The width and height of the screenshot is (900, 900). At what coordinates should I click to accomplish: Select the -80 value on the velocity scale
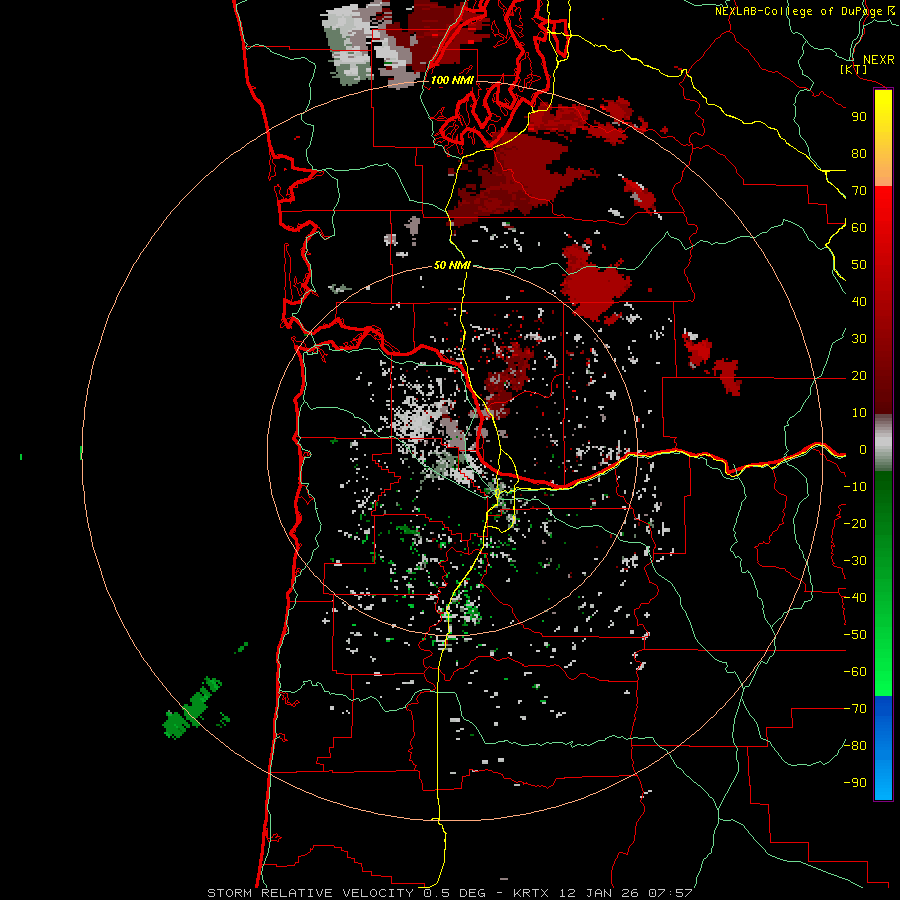point(855,746)
